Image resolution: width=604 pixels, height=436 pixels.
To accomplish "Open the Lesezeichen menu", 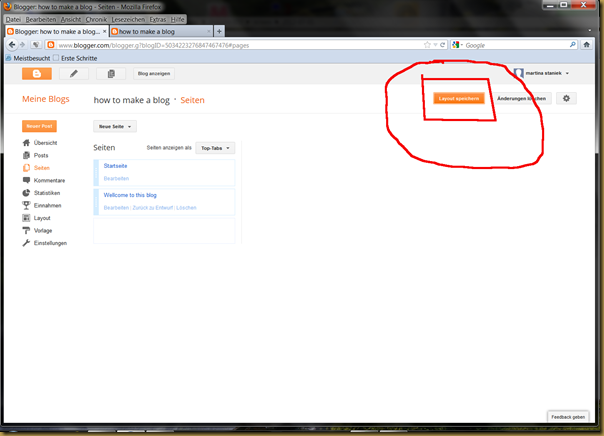I will tap(128, 19).
